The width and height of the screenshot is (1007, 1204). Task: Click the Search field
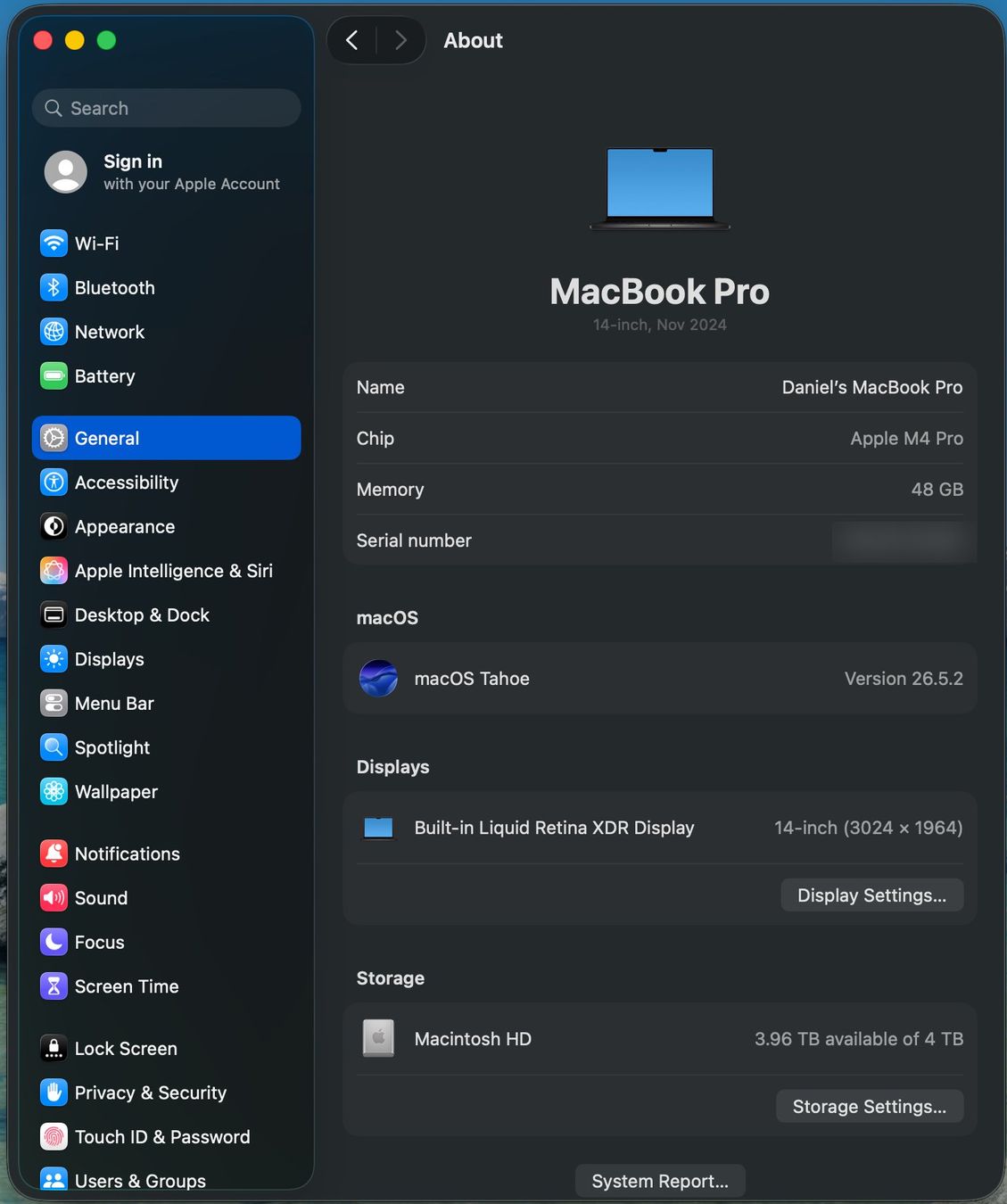tap(166, 108)
